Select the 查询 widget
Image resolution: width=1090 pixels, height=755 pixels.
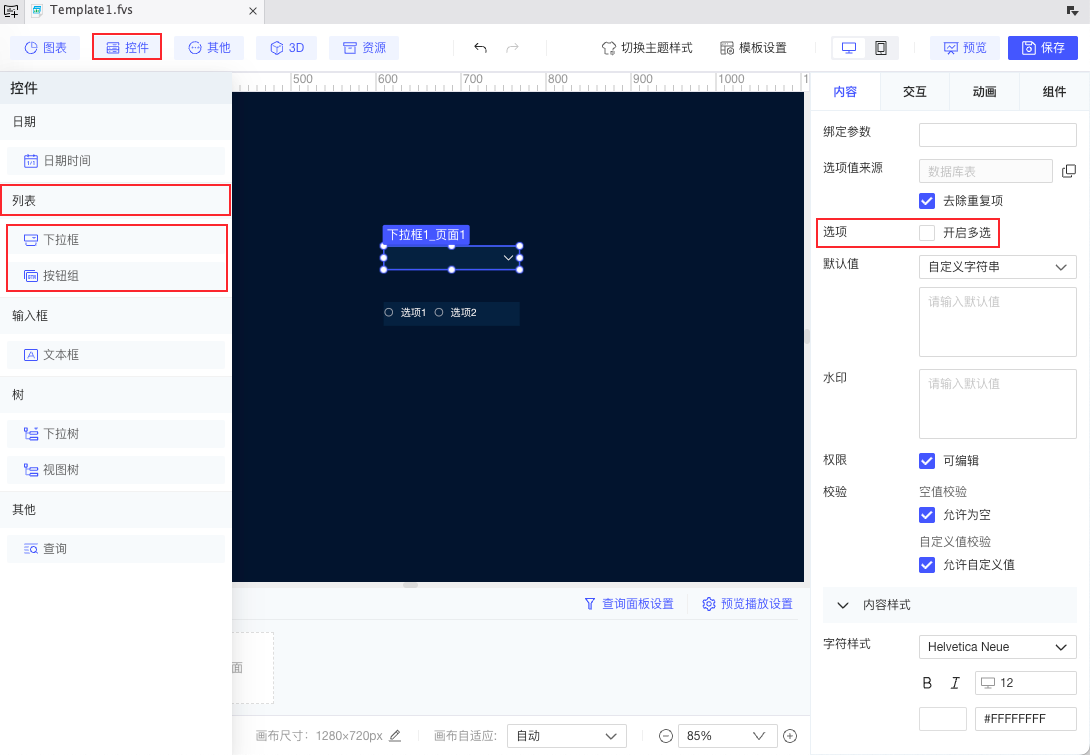tap(116, 549)
